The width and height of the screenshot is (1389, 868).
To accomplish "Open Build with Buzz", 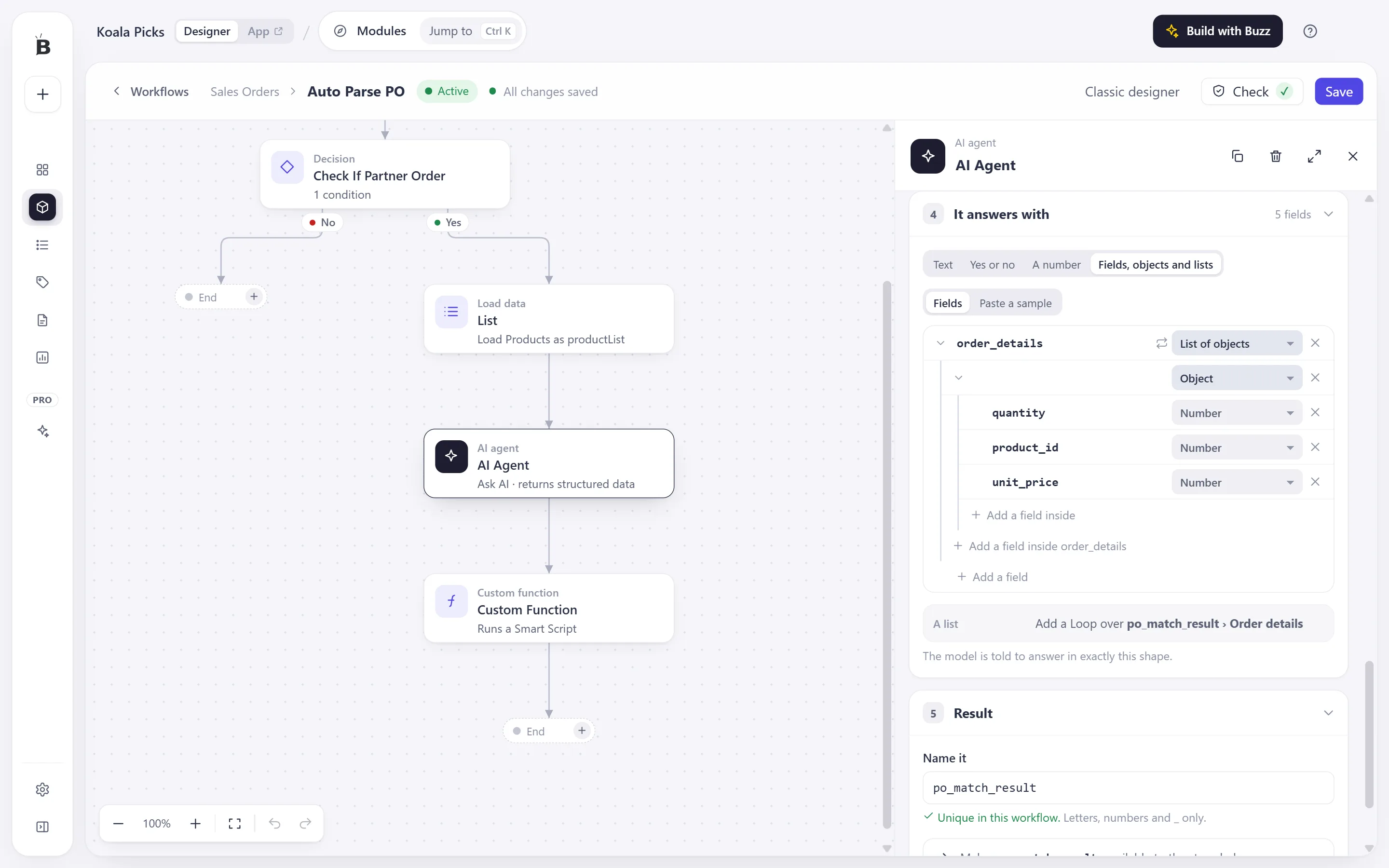I will (1217, 31).
